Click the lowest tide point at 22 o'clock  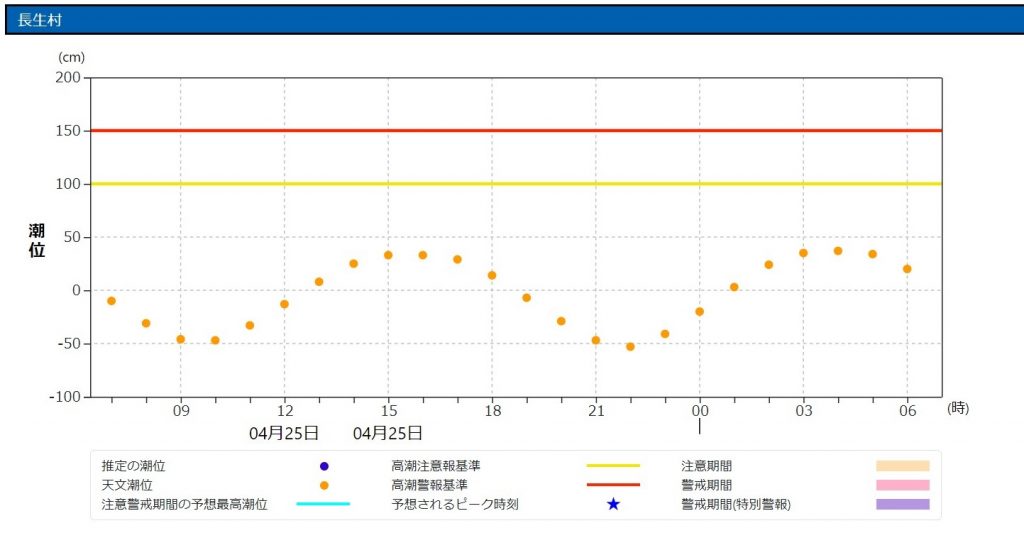(630, 347)
